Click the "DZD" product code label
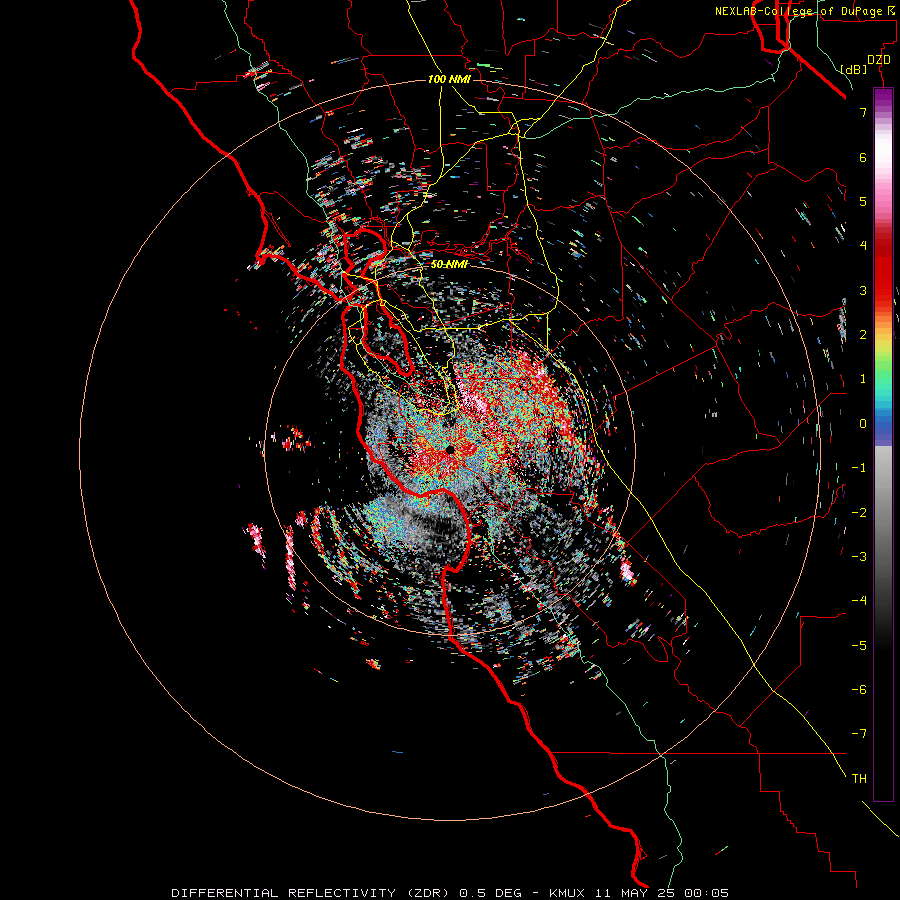 [x=879, y=60]
